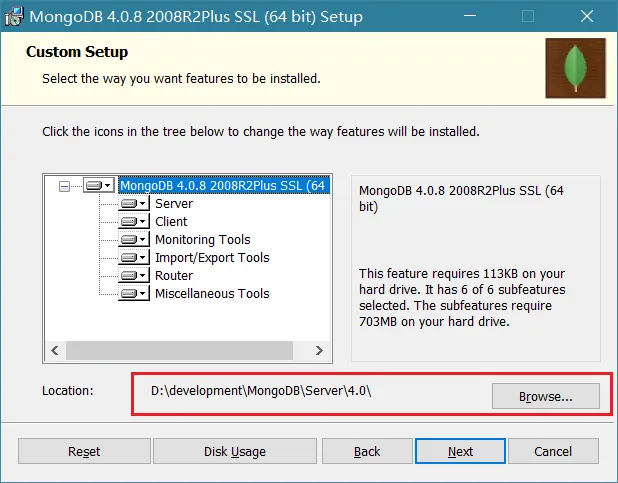618x483 pixels.
Task: Reset the feature selections
Action: pos(84,451)
